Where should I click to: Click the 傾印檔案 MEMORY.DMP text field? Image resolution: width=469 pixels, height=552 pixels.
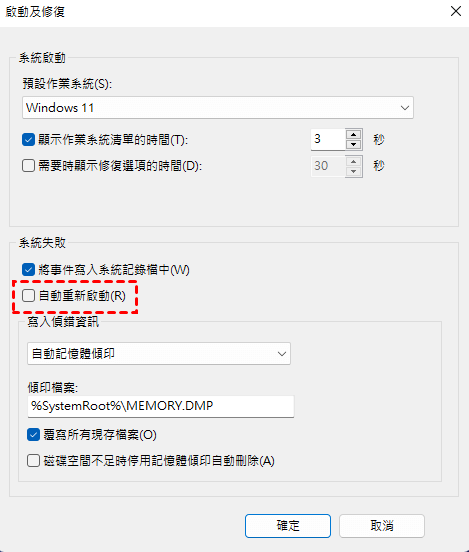pos(161,406)
